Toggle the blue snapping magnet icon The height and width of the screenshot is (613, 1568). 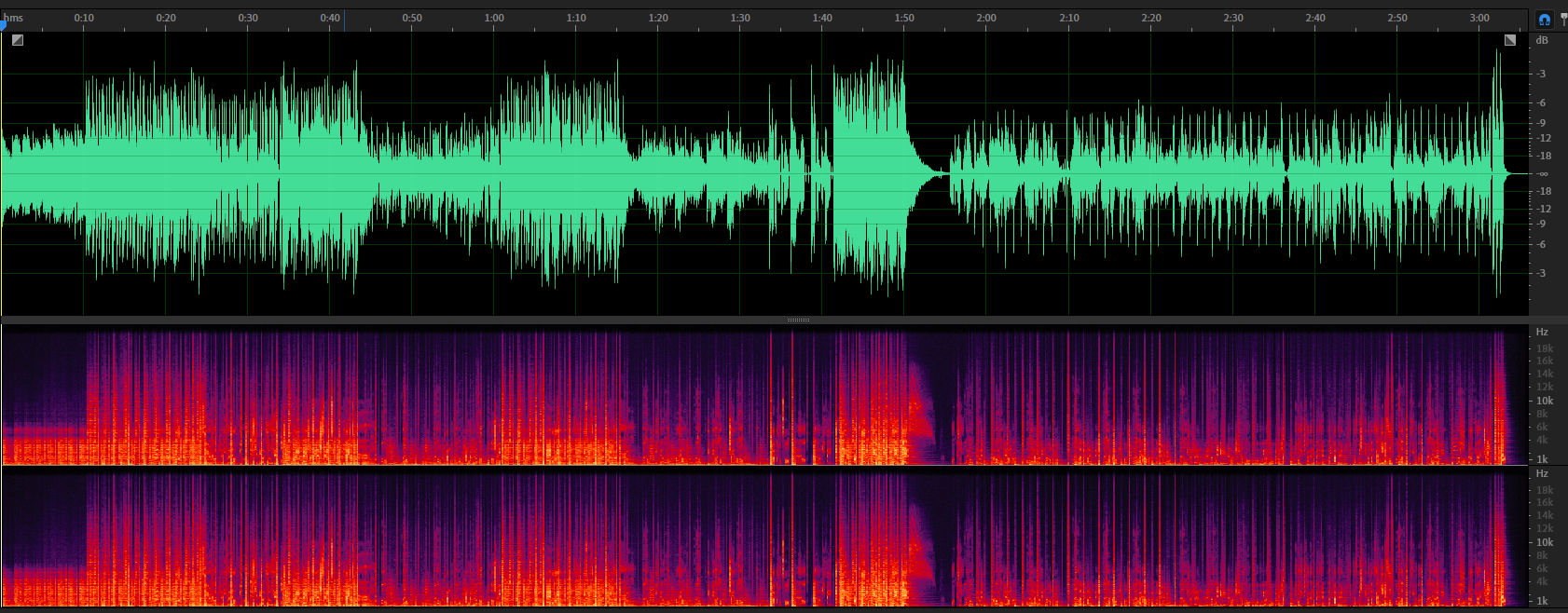pyautogui.click(x=1544, y=20)
